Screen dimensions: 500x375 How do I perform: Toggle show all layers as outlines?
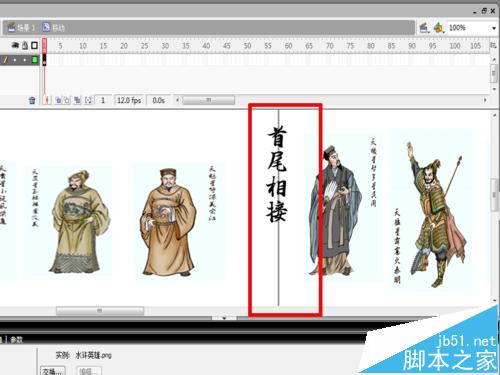coord(34,45)
